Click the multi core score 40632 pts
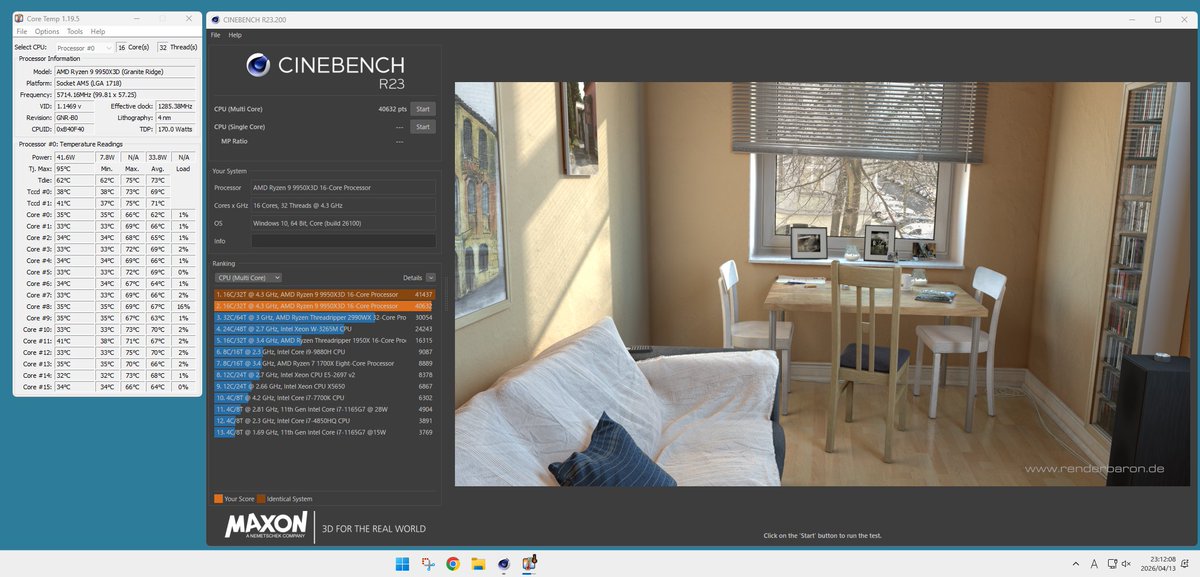This screenshot has height=577, width=1200. (x=392, y=109)
